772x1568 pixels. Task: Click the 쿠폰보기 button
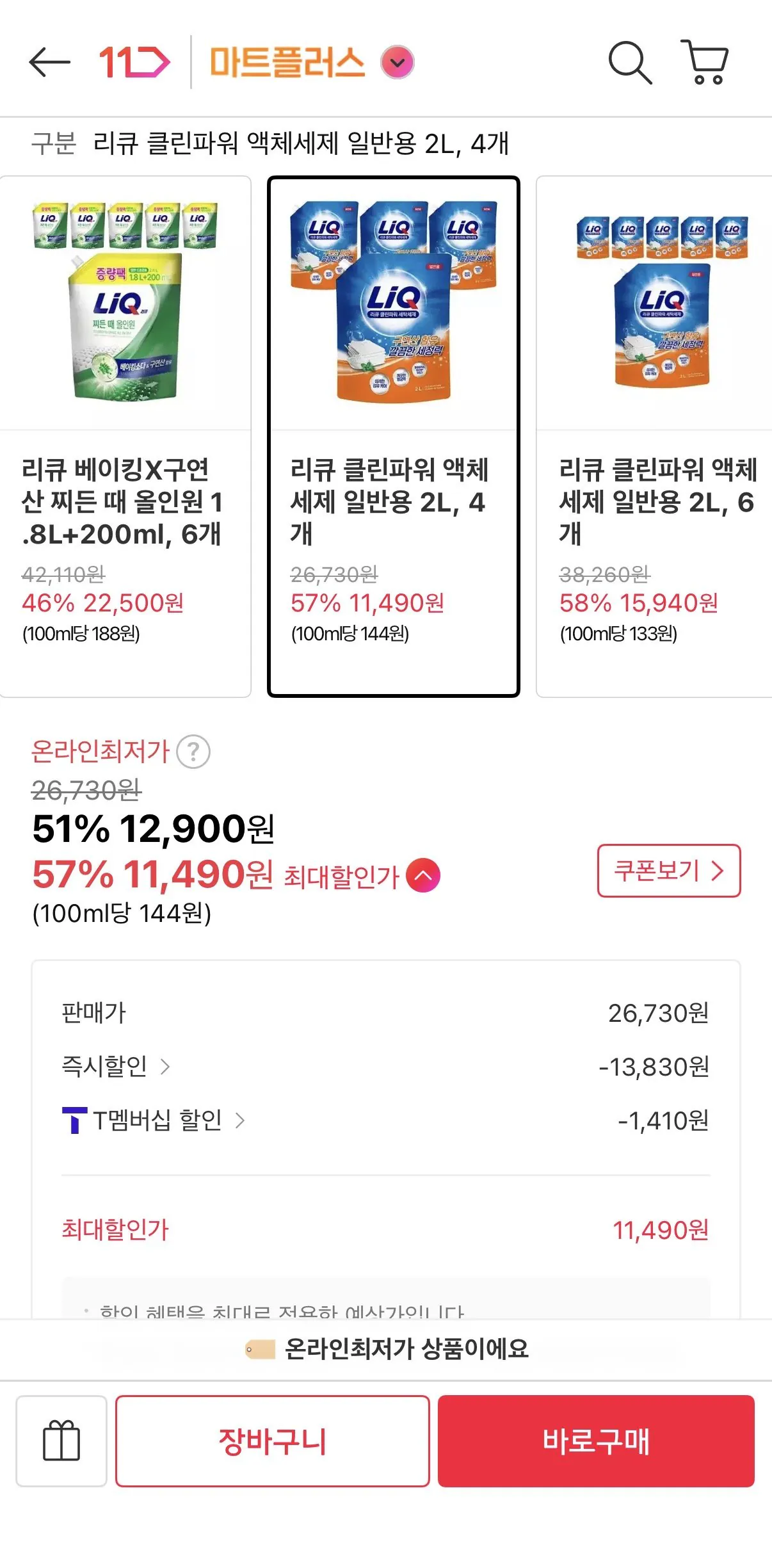[x=669, y=871]
